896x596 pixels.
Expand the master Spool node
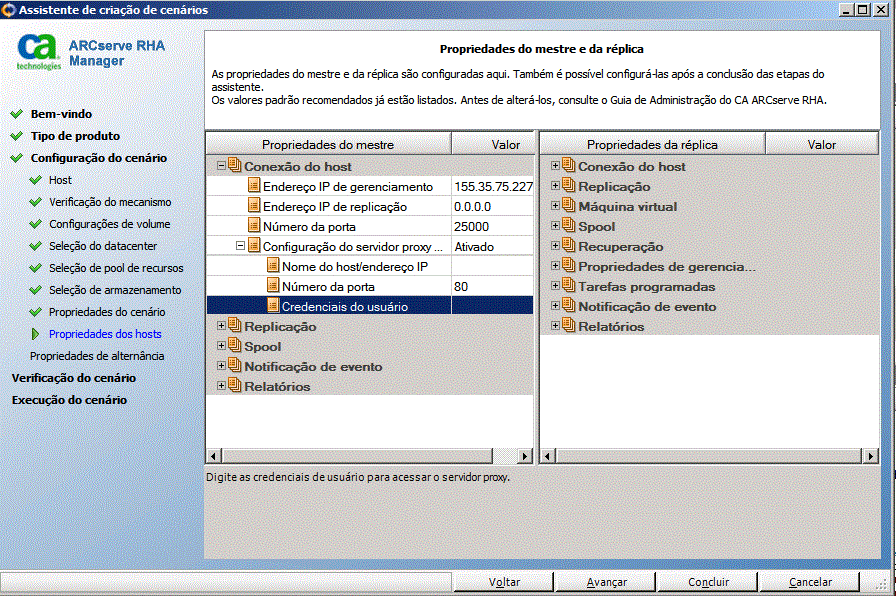pos(221,346)
